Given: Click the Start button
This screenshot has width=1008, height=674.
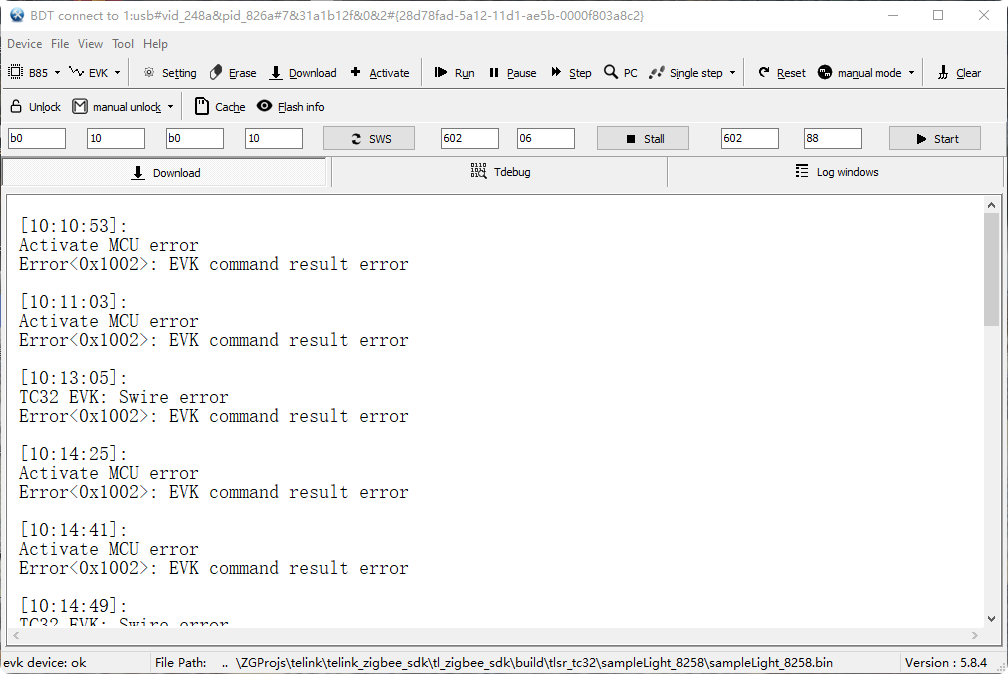Looking at the screenshot, I should pos(935,138).
